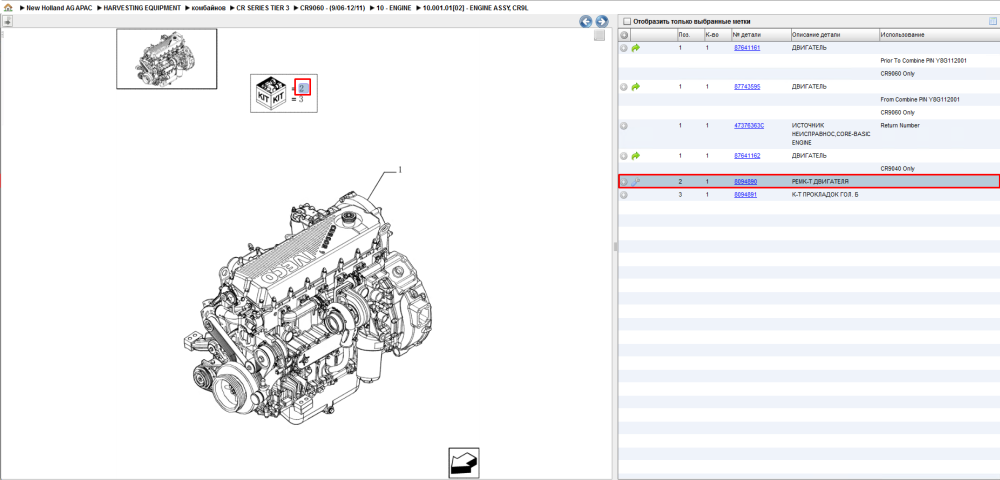
Task: Click green arrow icon for part 87641161
Action: 635,48
